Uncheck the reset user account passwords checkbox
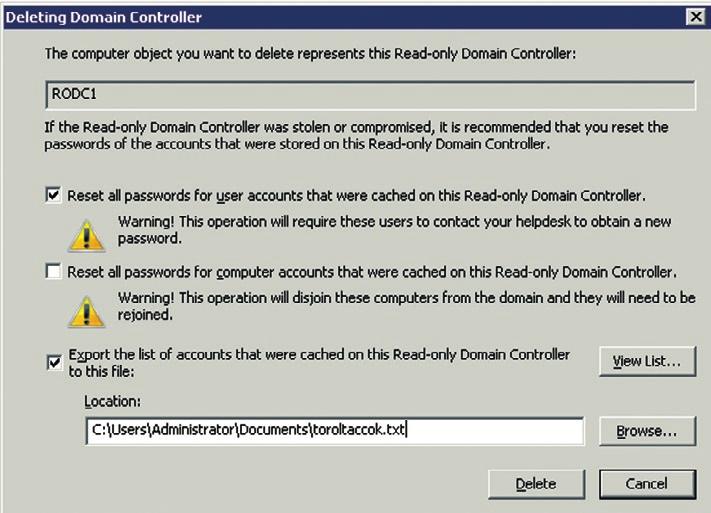 pos(54,195)
